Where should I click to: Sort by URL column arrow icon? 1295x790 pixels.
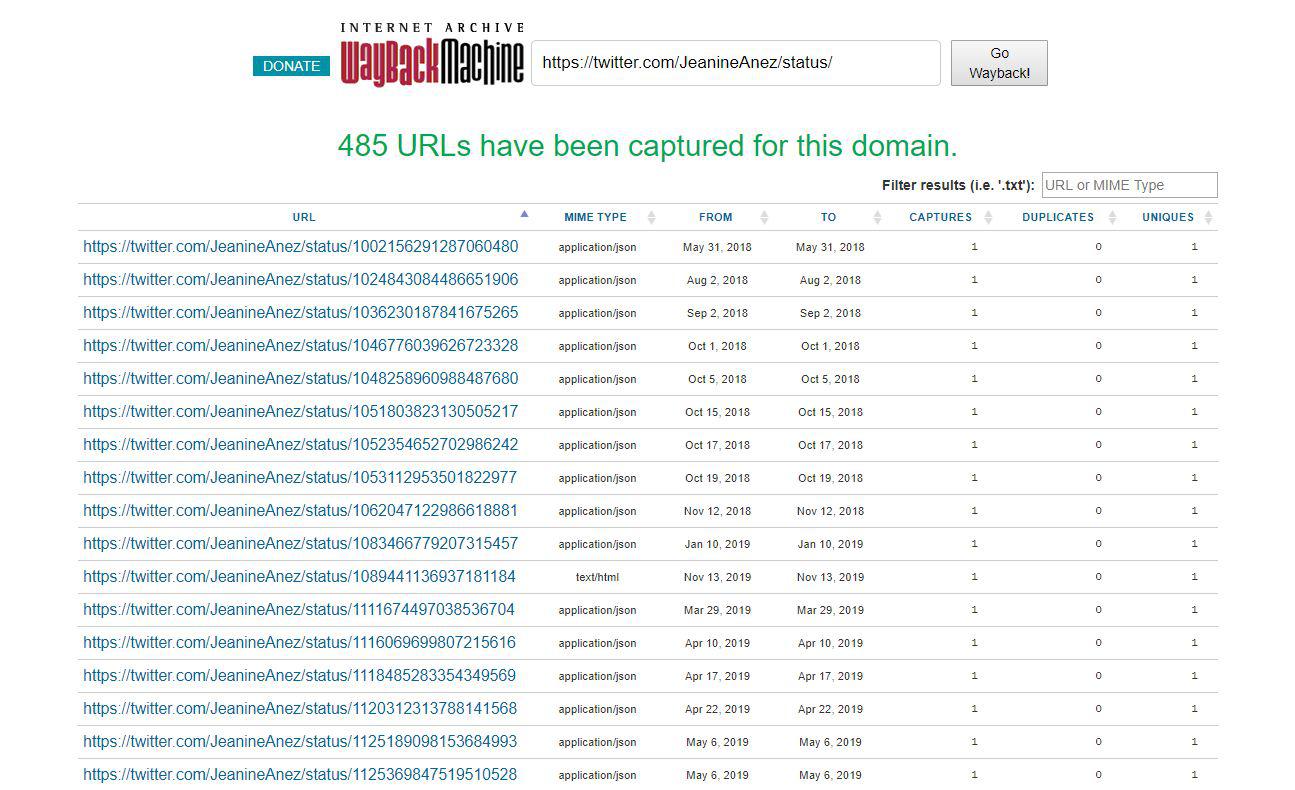pos(524,215)
